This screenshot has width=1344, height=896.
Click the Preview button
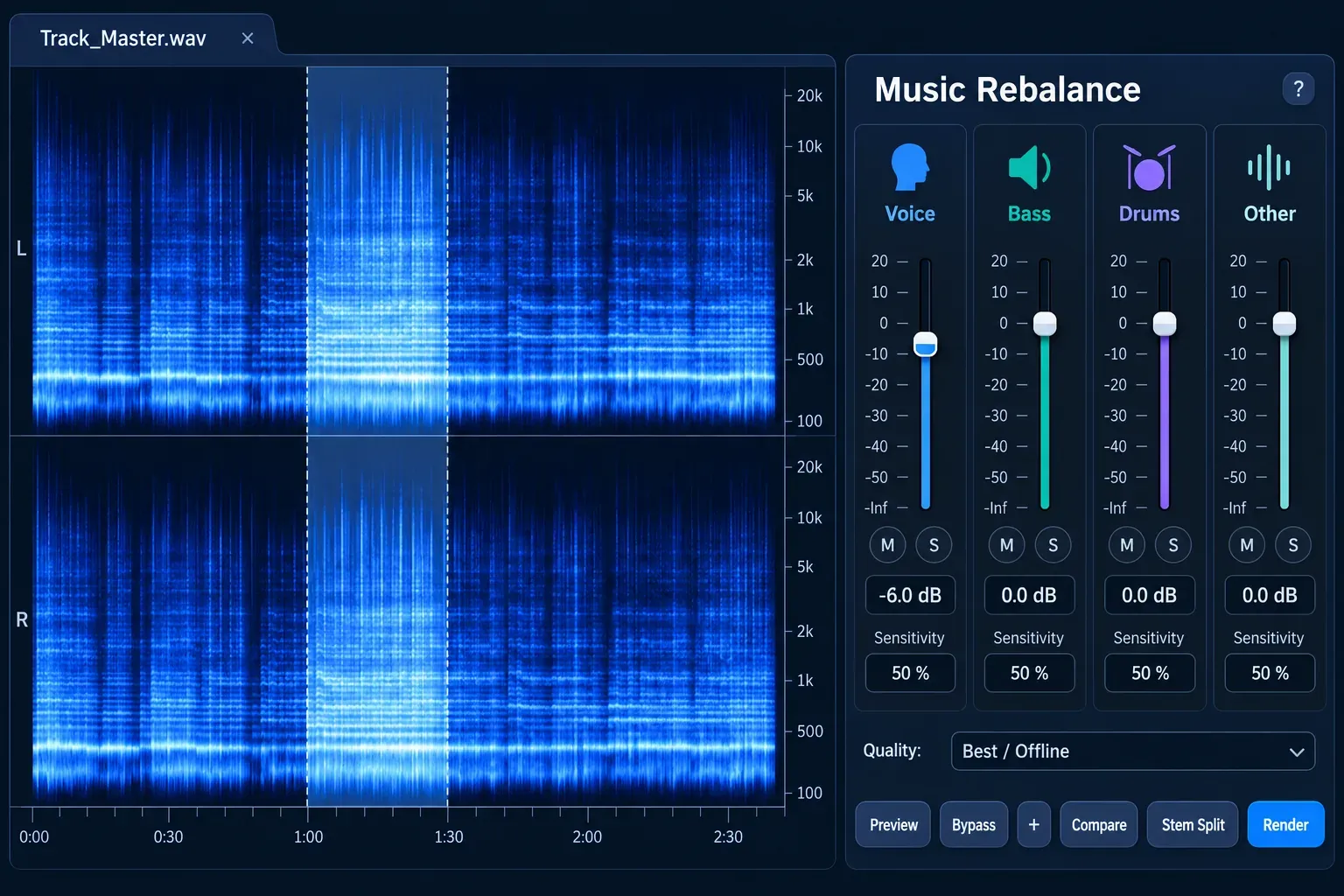click(893, 824)
